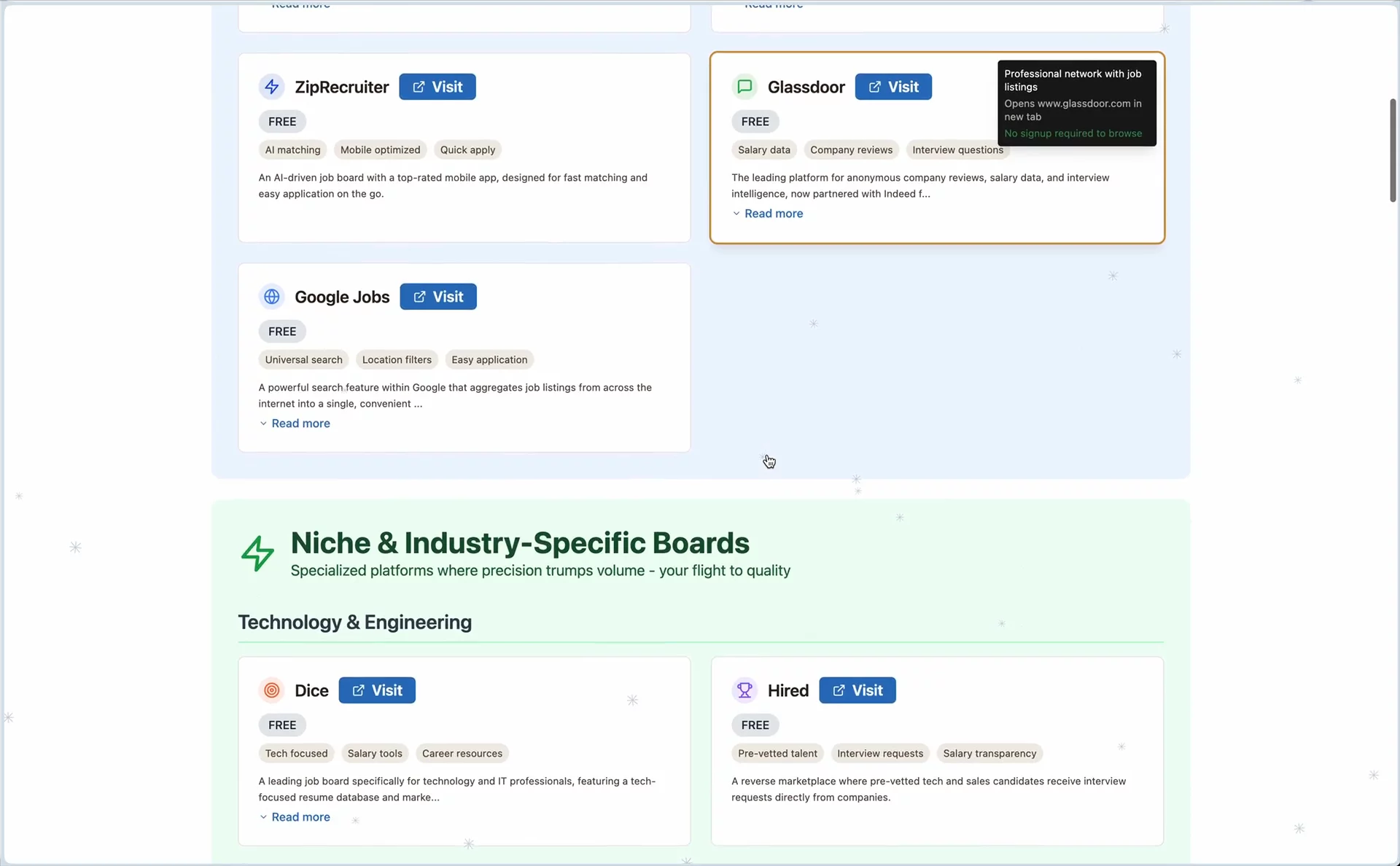Click ZipRecruiter lightning bolt icon
The width and height of the screenshot is (1400, 866).
[271, 87]
